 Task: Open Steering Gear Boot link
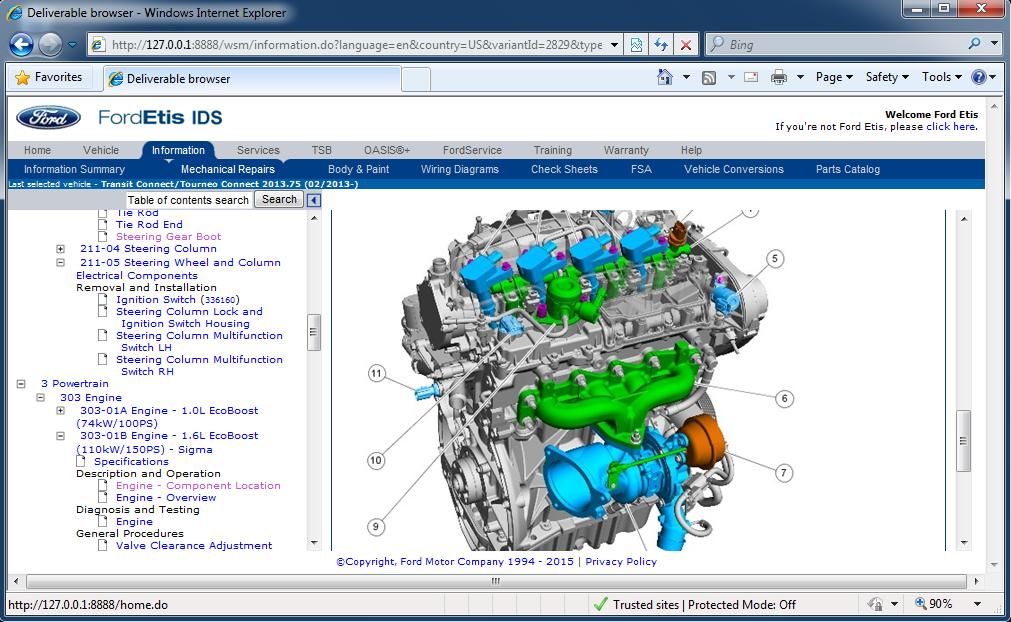coord(168,237)
